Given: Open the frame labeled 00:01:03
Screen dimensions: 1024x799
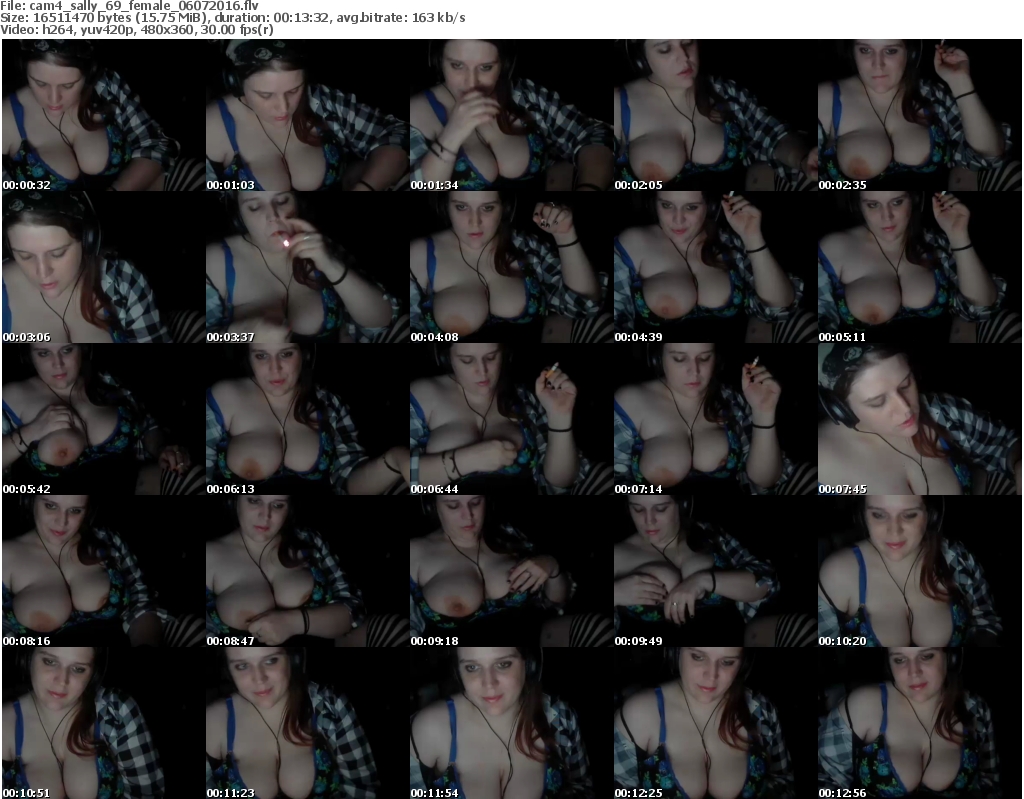Looking at the screenshot, I should [307, 115].
